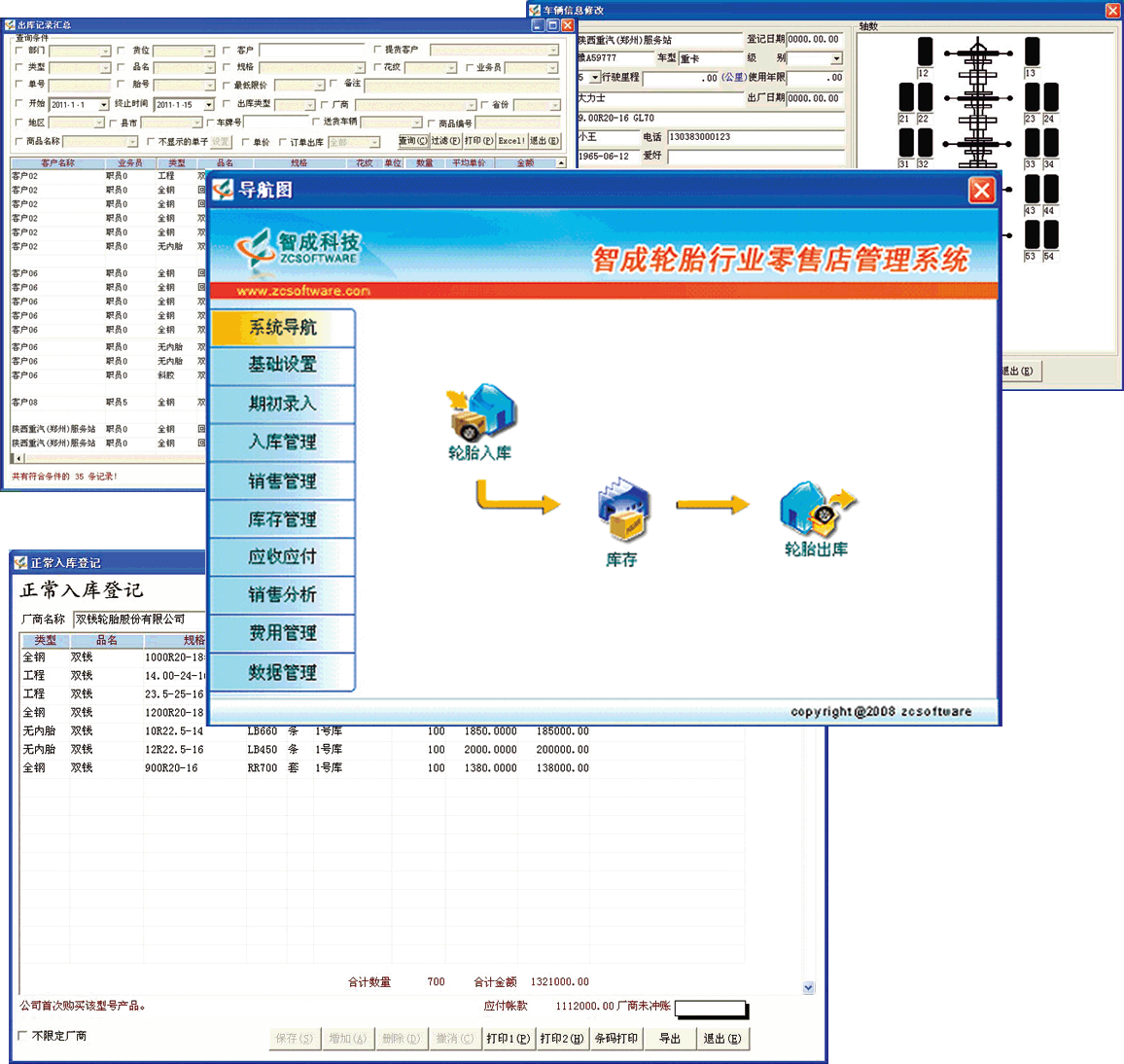Open the 终止时间 date dropdown
The height and width of the screenshot is (1064, 1124).
pos(209,105)
